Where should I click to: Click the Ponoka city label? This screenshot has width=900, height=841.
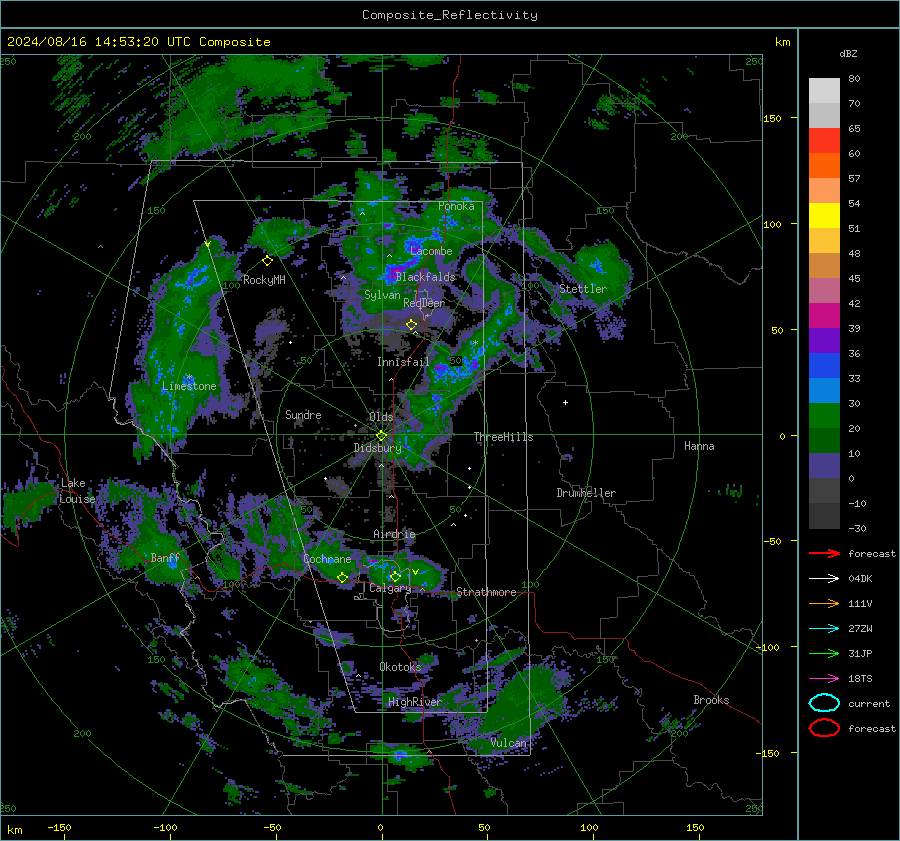pos(456,206)
